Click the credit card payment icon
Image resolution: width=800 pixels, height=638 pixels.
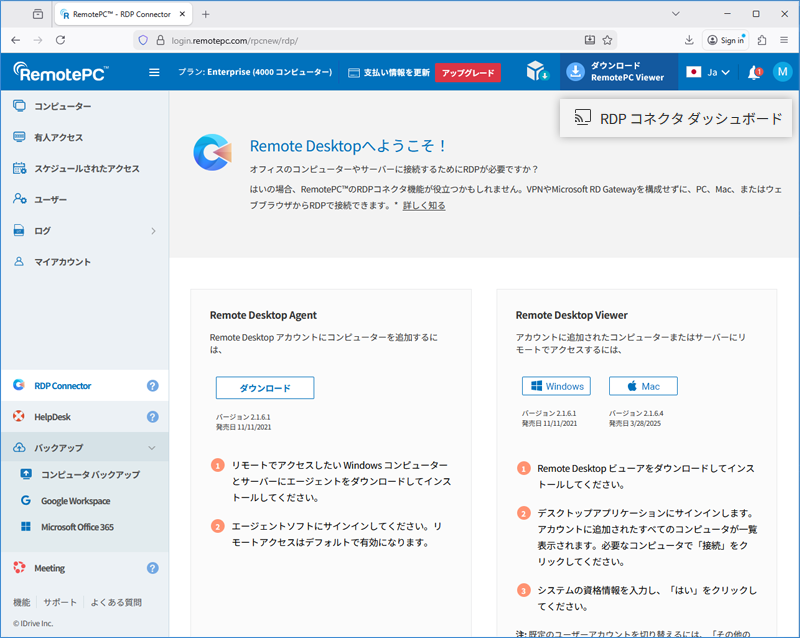pyautogui.click(x=354, y=73)
